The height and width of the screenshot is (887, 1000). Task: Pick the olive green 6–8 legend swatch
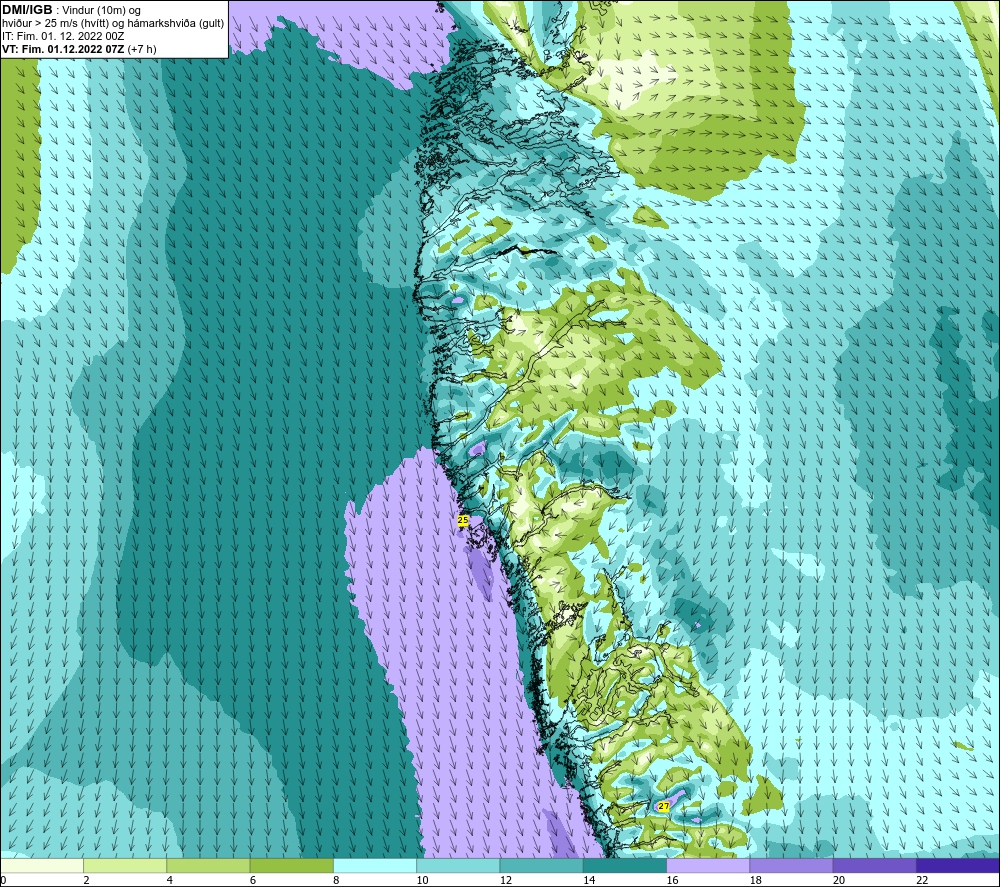291,865
